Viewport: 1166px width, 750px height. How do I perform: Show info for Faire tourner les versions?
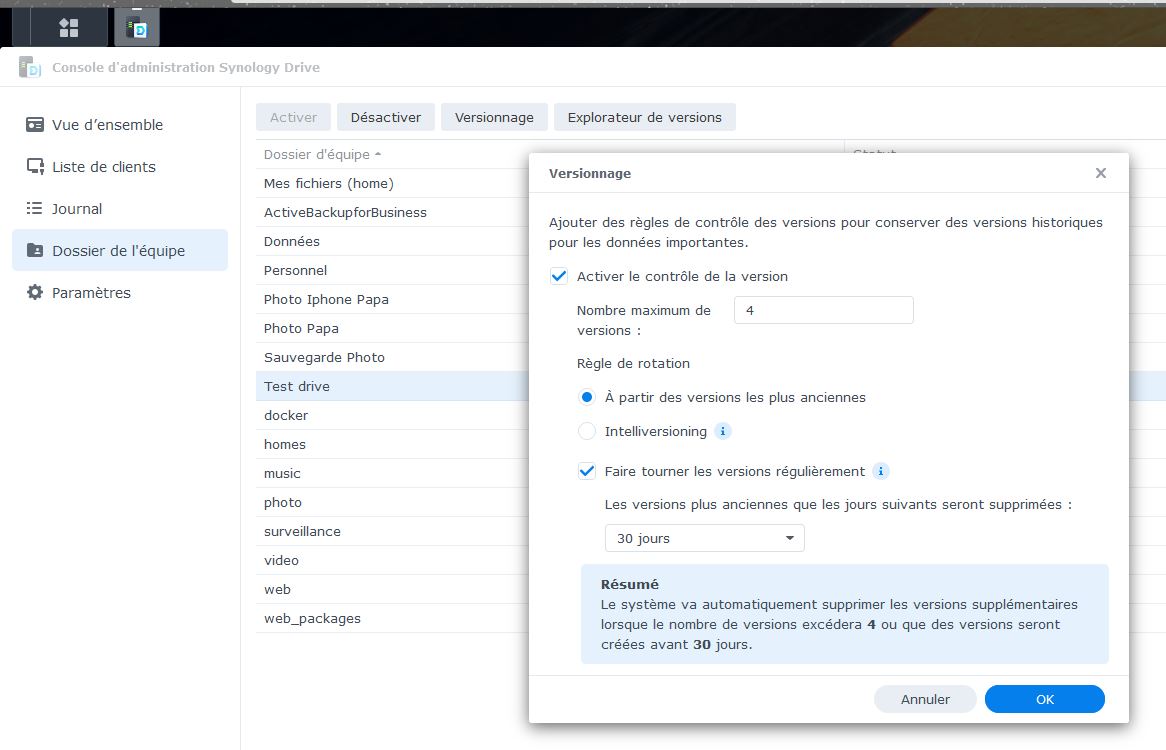pos(881,471)
